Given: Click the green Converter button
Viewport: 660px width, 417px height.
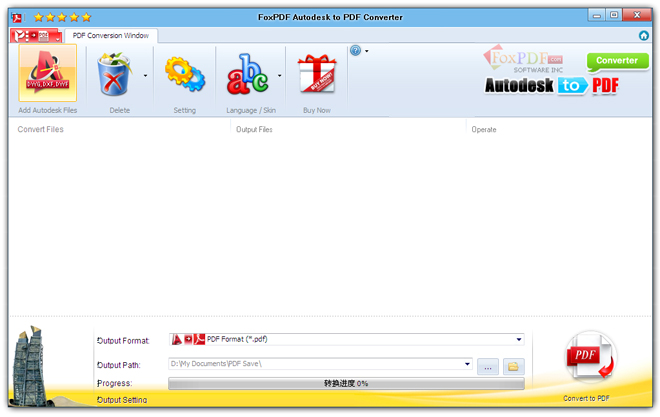Looking at the screenshot, I should 617,61.
